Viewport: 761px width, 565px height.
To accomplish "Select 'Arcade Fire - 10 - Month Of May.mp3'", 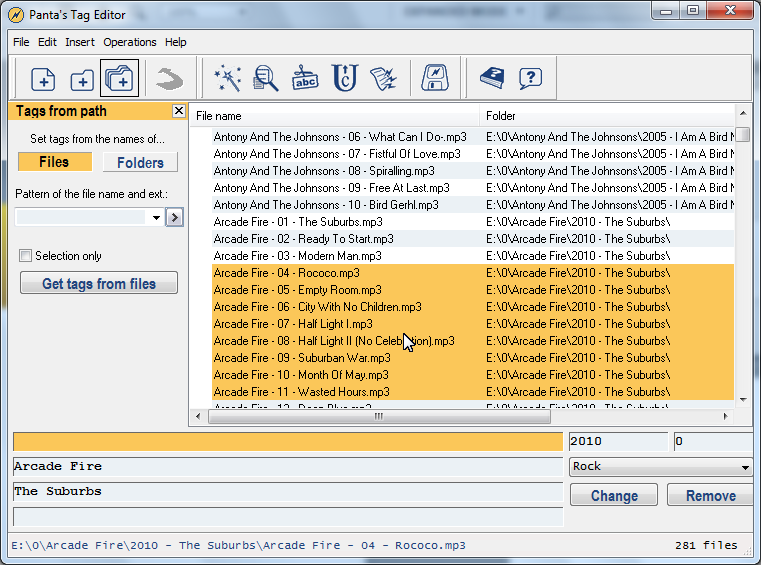I will pos(473,375).
